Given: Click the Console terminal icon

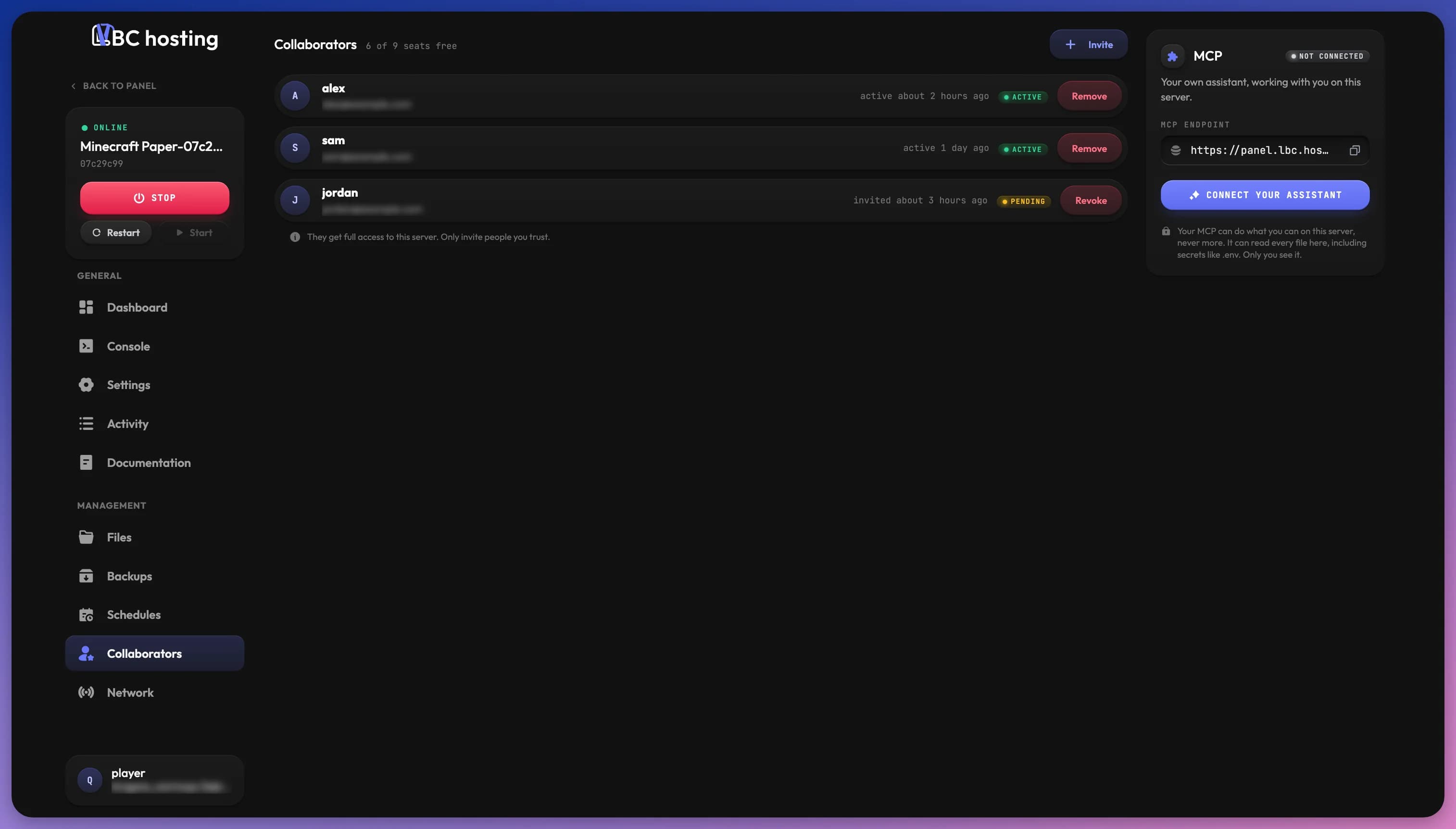Looking at the screenshot, I should point(86,346).
